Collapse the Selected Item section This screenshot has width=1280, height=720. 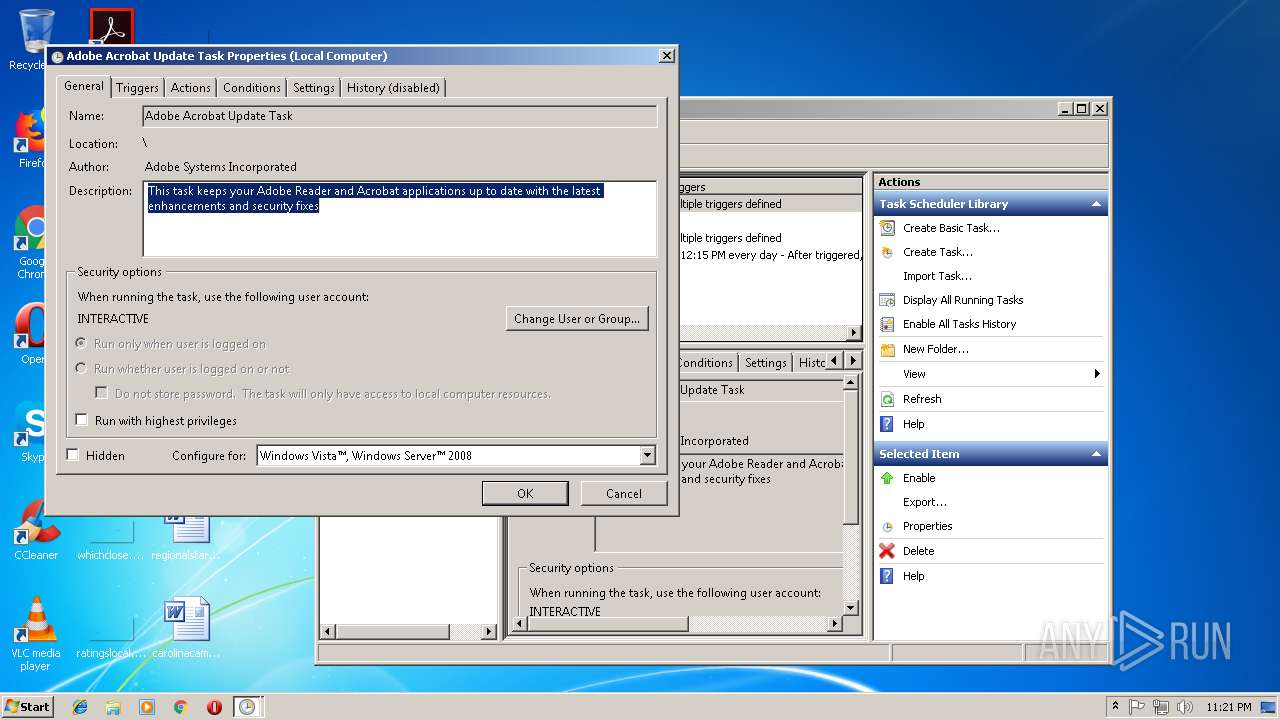point(1097,454)
